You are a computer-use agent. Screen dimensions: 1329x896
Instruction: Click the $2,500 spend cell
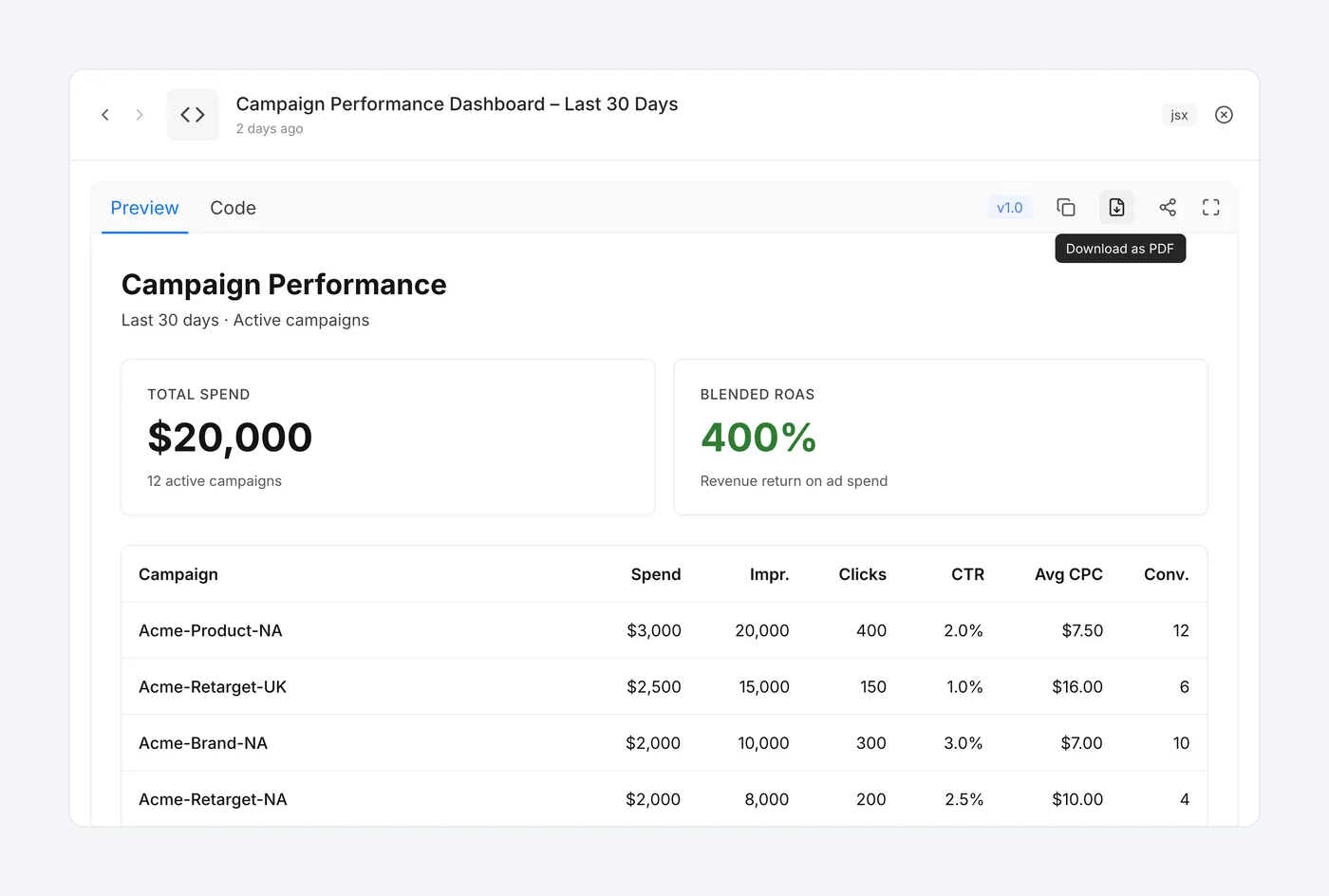654,686
